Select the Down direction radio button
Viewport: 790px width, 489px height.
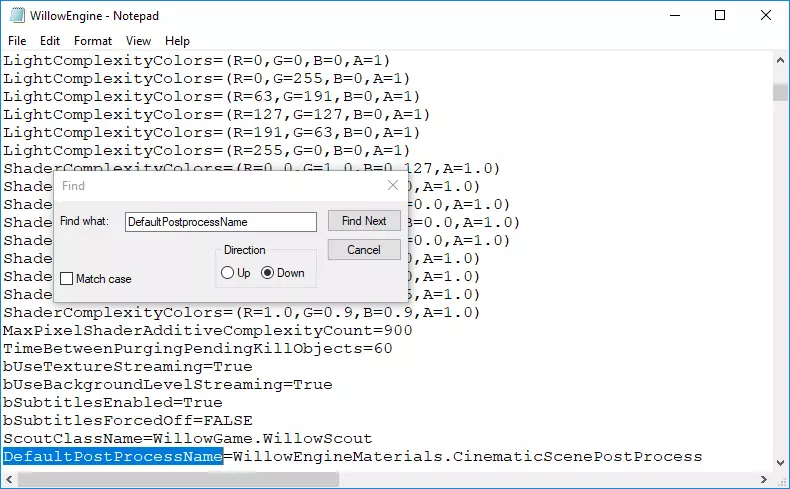[x=268, y=273]
